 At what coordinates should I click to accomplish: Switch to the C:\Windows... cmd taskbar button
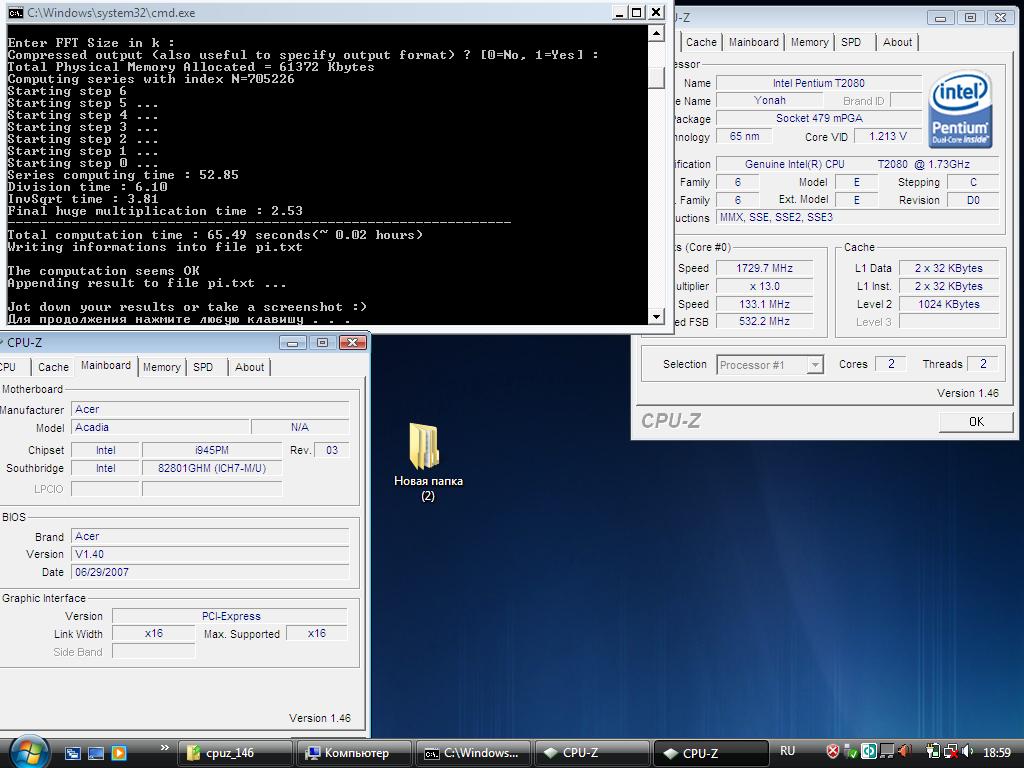473,753
